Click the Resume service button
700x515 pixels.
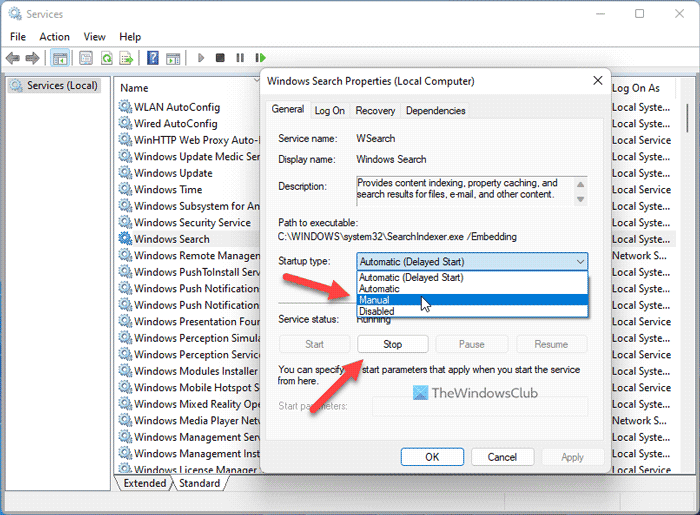551,344
